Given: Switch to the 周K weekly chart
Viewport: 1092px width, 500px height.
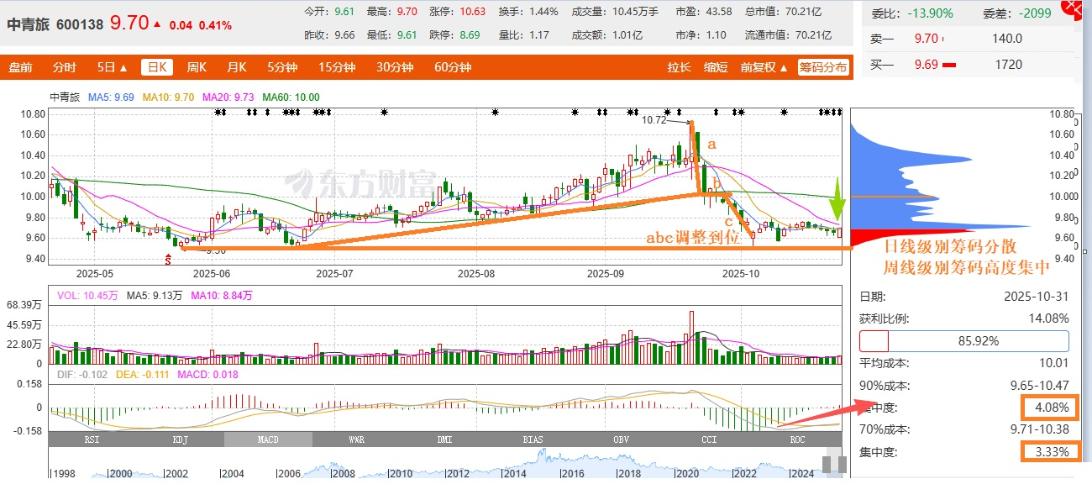Looking at the screenshot, I should coord(196,68).
